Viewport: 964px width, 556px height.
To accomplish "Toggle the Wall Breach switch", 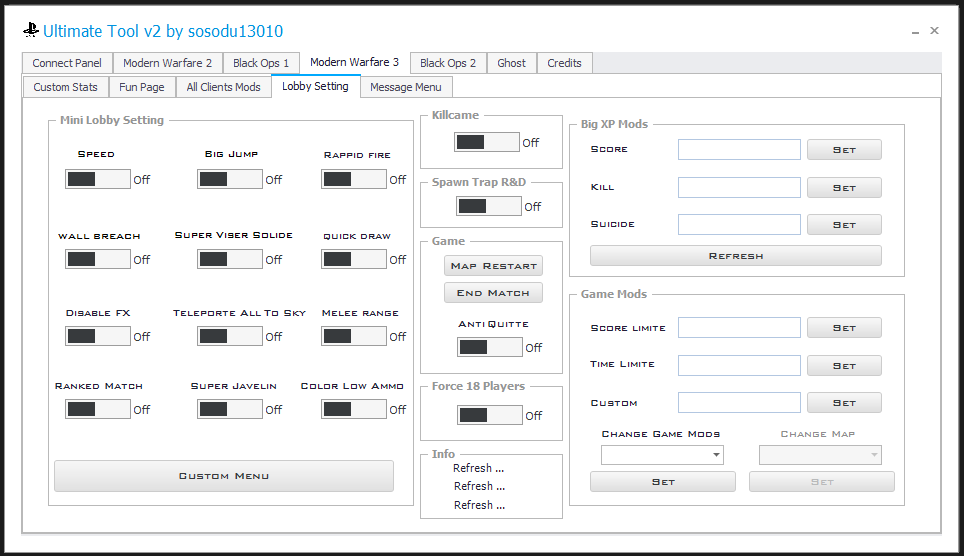I will point(98,259).
